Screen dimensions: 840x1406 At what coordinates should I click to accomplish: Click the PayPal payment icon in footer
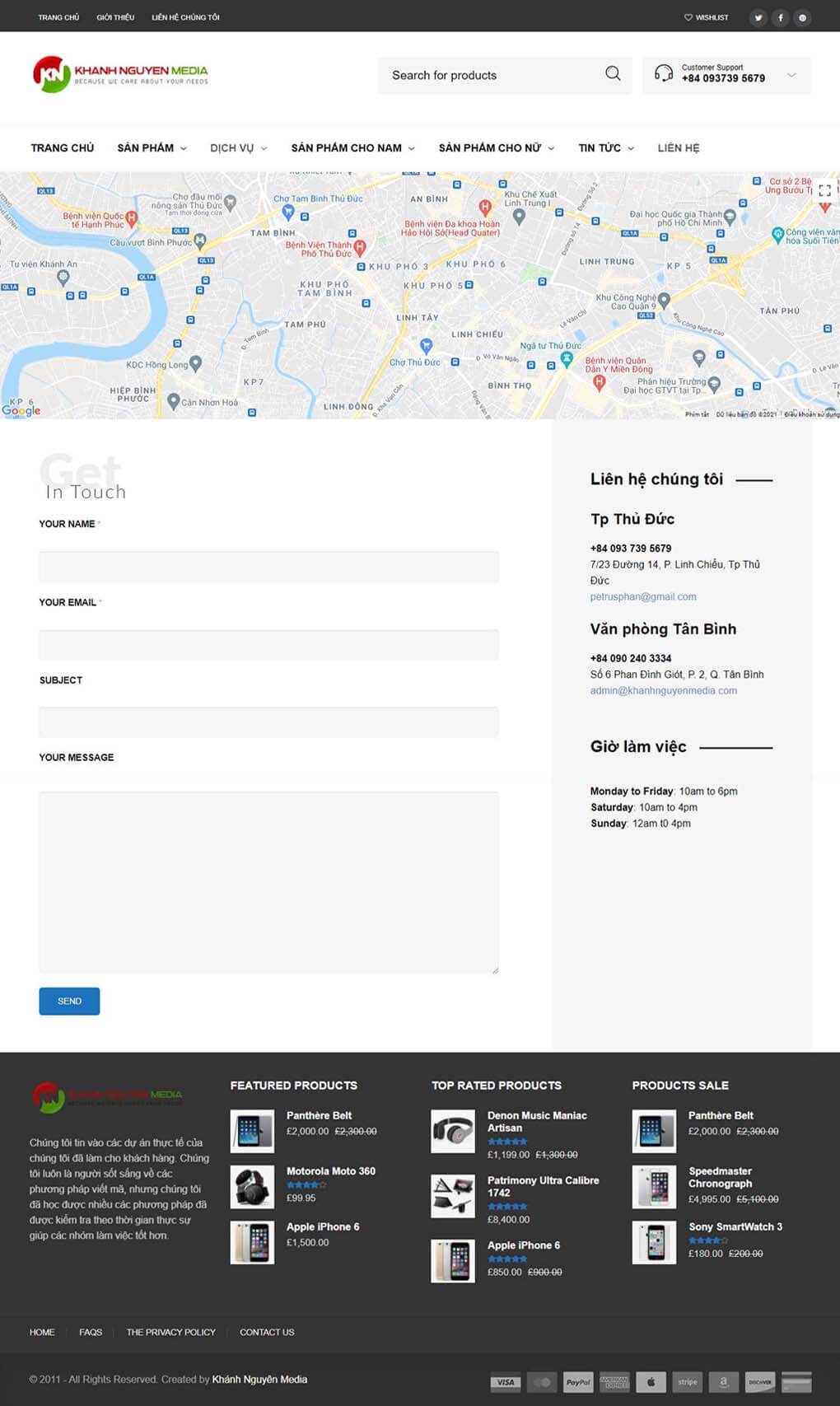tap(578, 1381)
